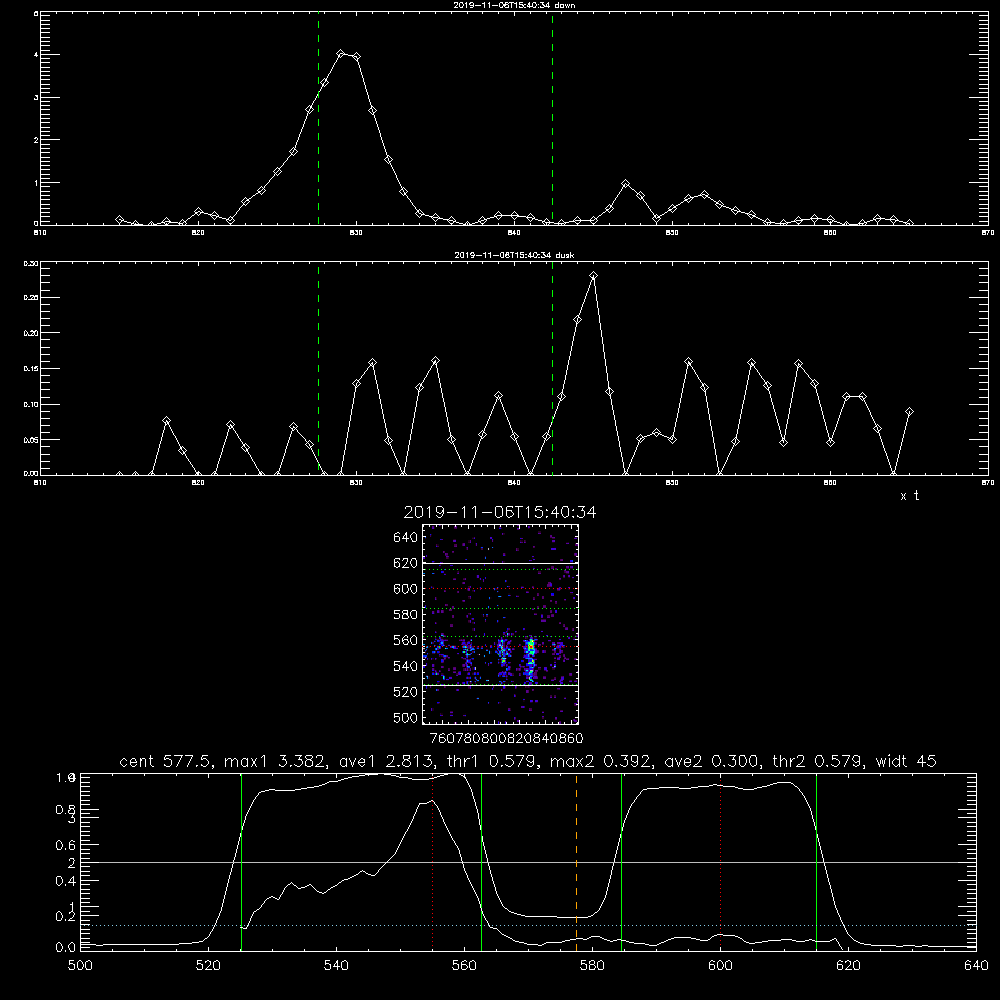Click y-axis label '0.6' of bottom plot
Screen dimensions: 1000x1000
66,845
